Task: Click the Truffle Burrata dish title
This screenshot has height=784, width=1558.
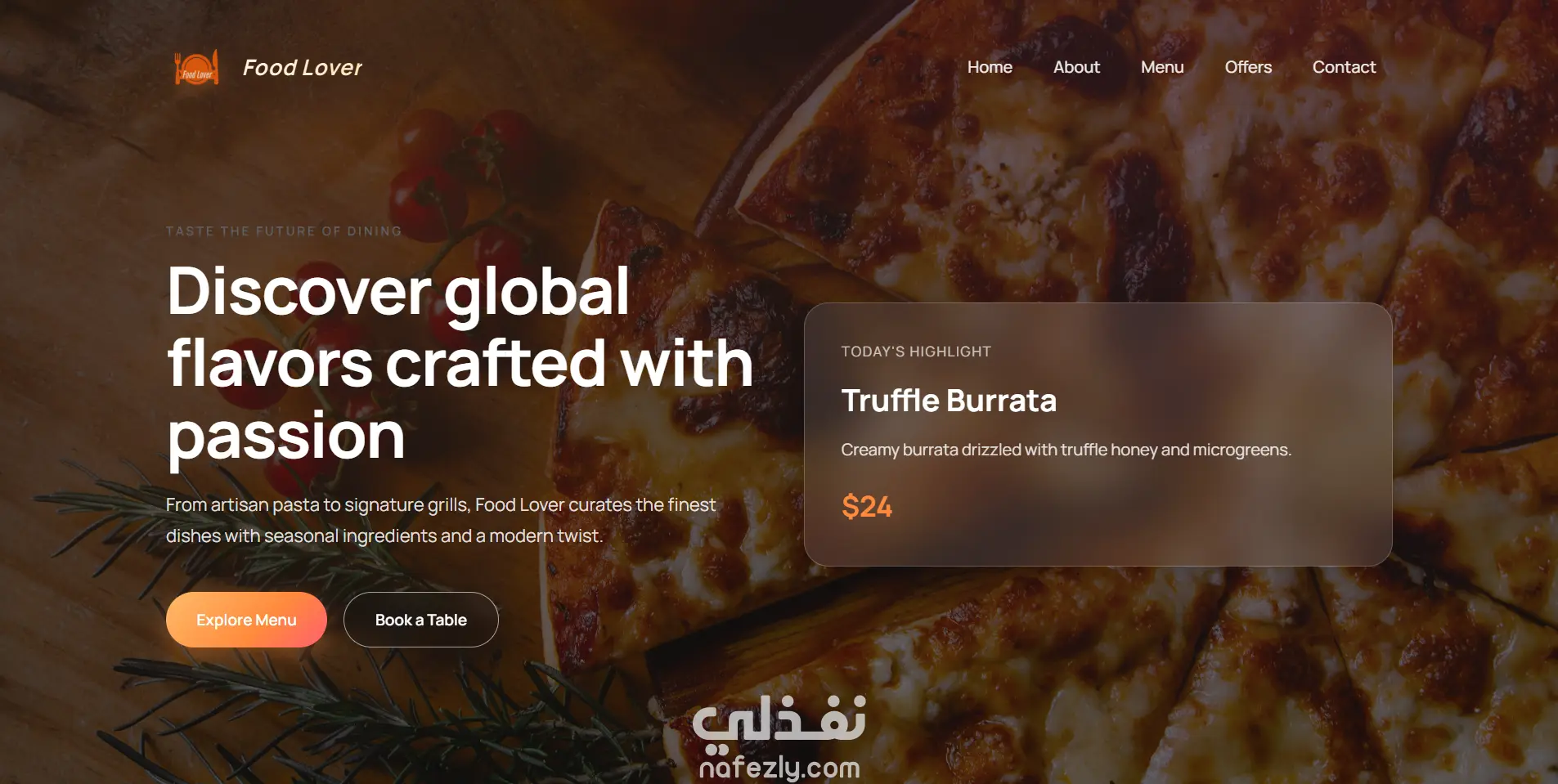Action: coord(949,401)
